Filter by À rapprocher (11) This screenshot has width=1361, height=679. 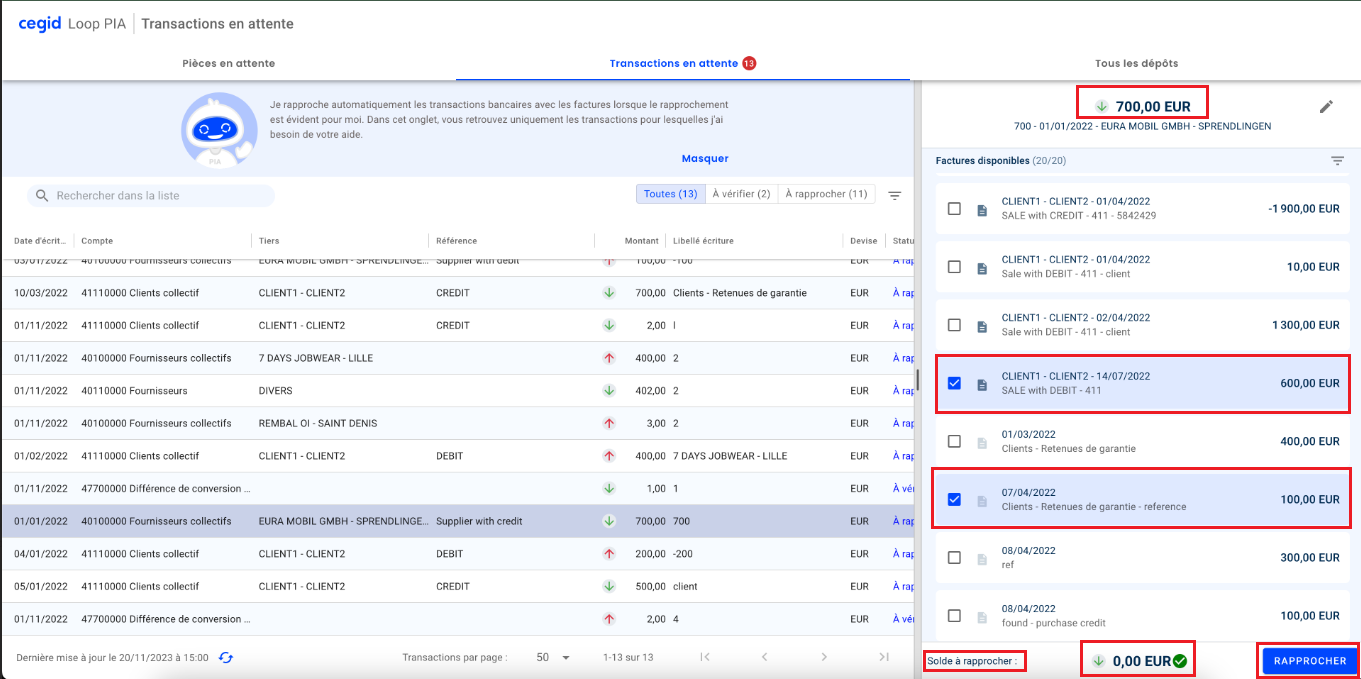826,194
